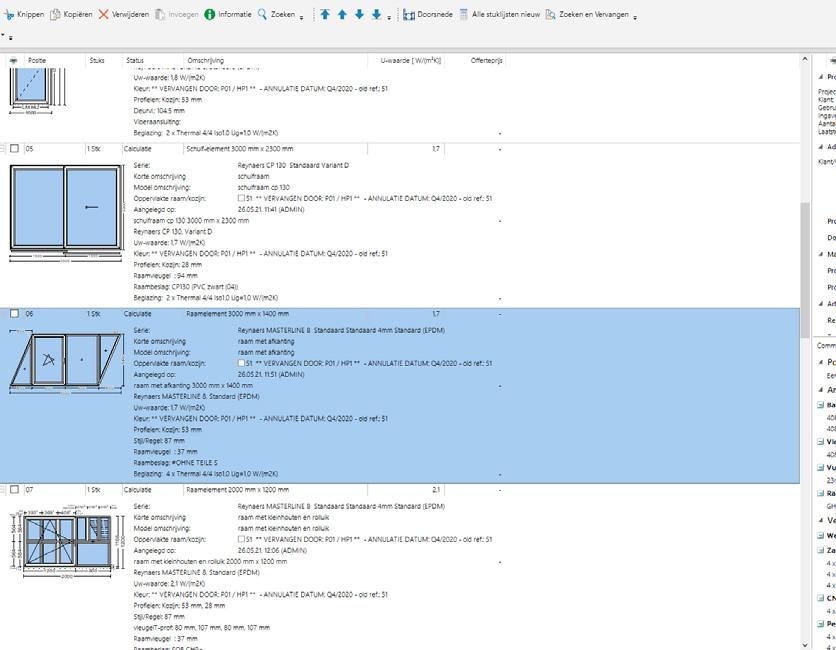Click the Calculatie status of position 07

[x=137, y=489]
